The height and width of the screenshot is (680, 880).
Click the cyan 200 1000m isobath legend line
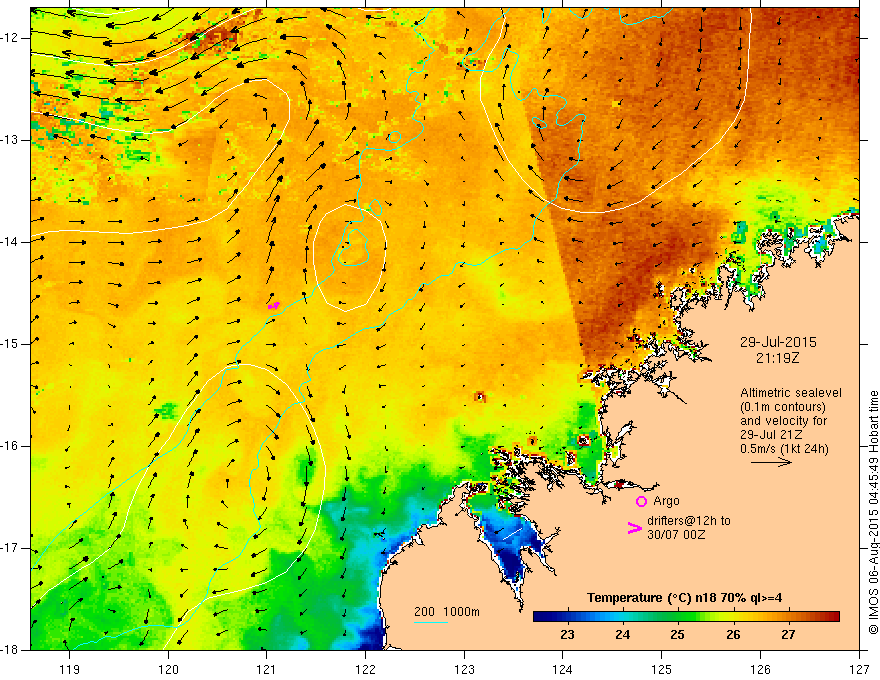430,622
